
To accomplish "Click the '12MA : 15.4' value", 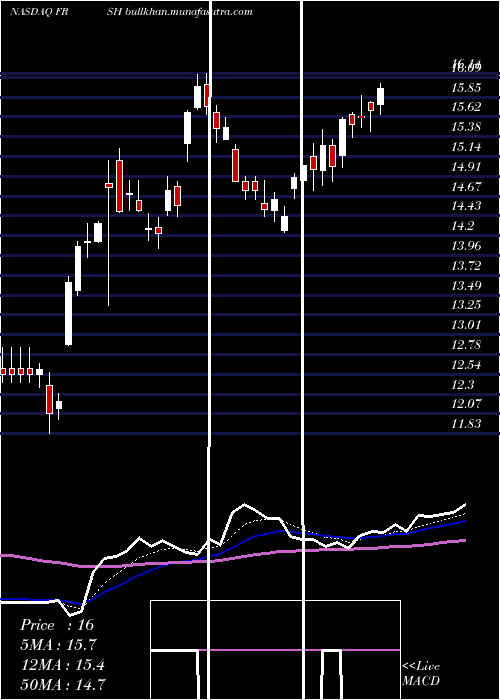I will (x=63, y=665).
